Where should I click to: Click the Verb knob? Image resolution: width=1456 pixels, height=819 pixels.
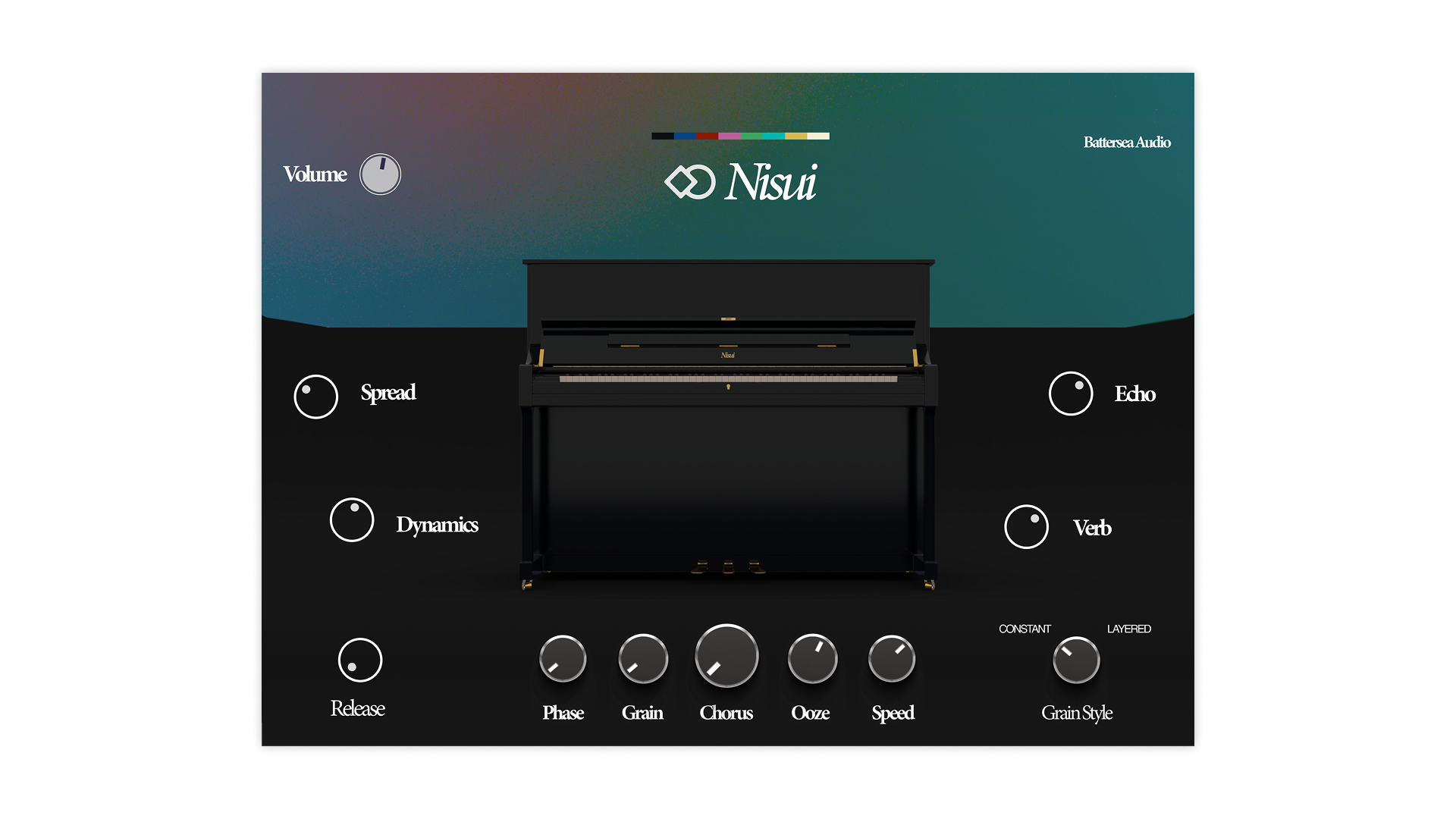[1026, 527]
